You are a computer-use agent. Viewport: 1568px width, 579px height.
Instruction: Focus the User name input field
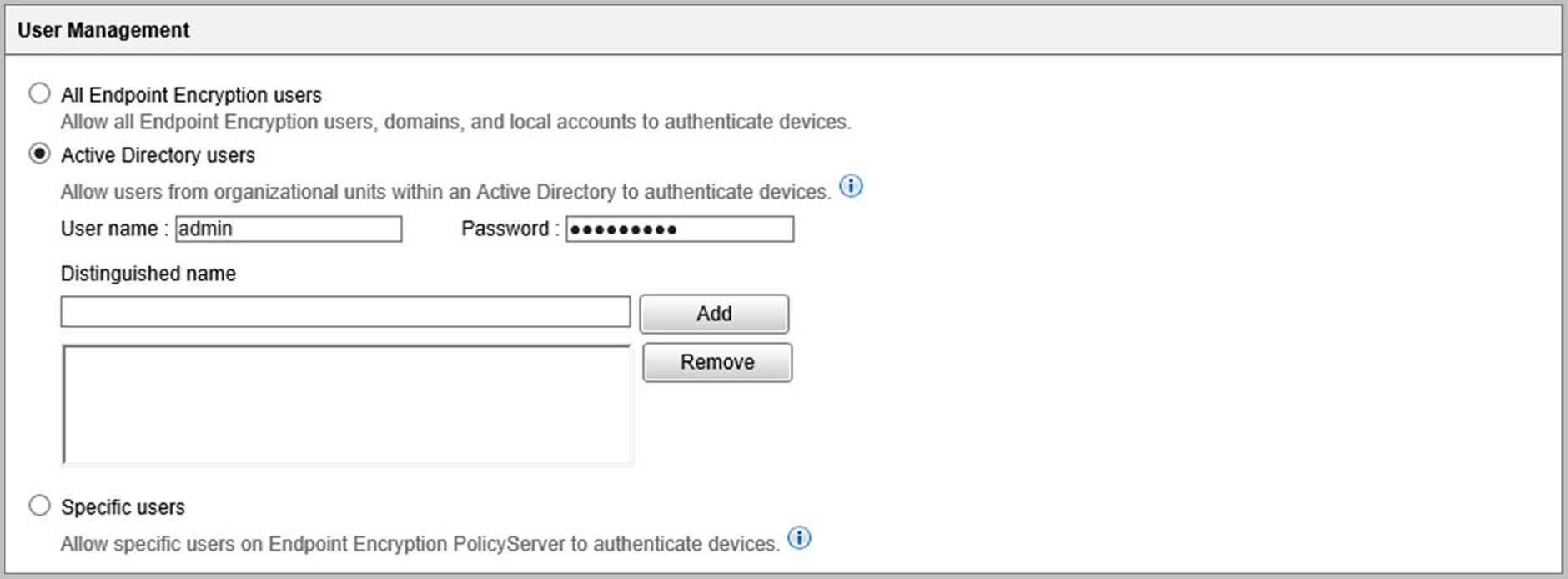[289, 229]
